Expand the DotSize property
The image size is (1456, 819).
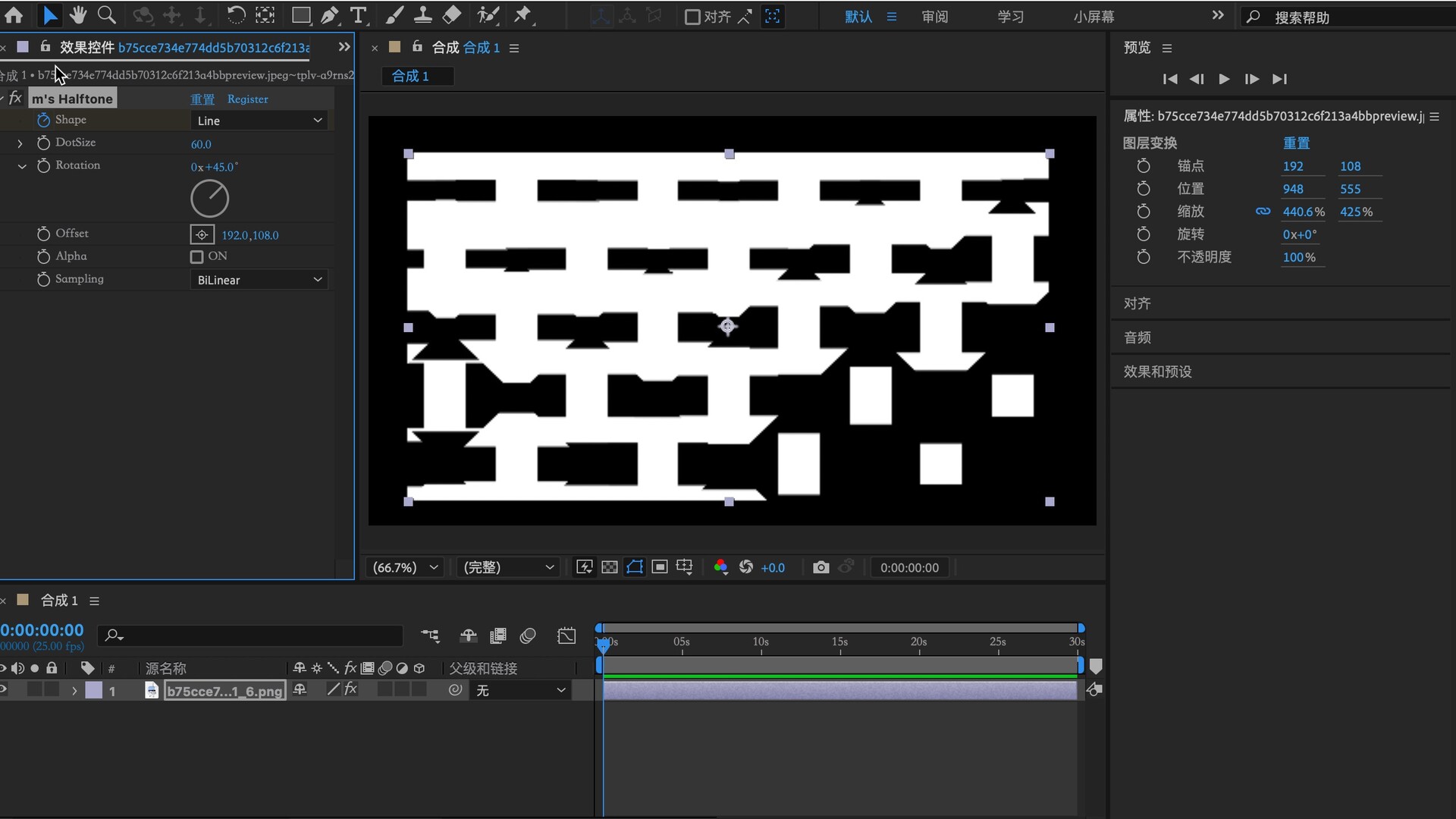tap(20, 143)
